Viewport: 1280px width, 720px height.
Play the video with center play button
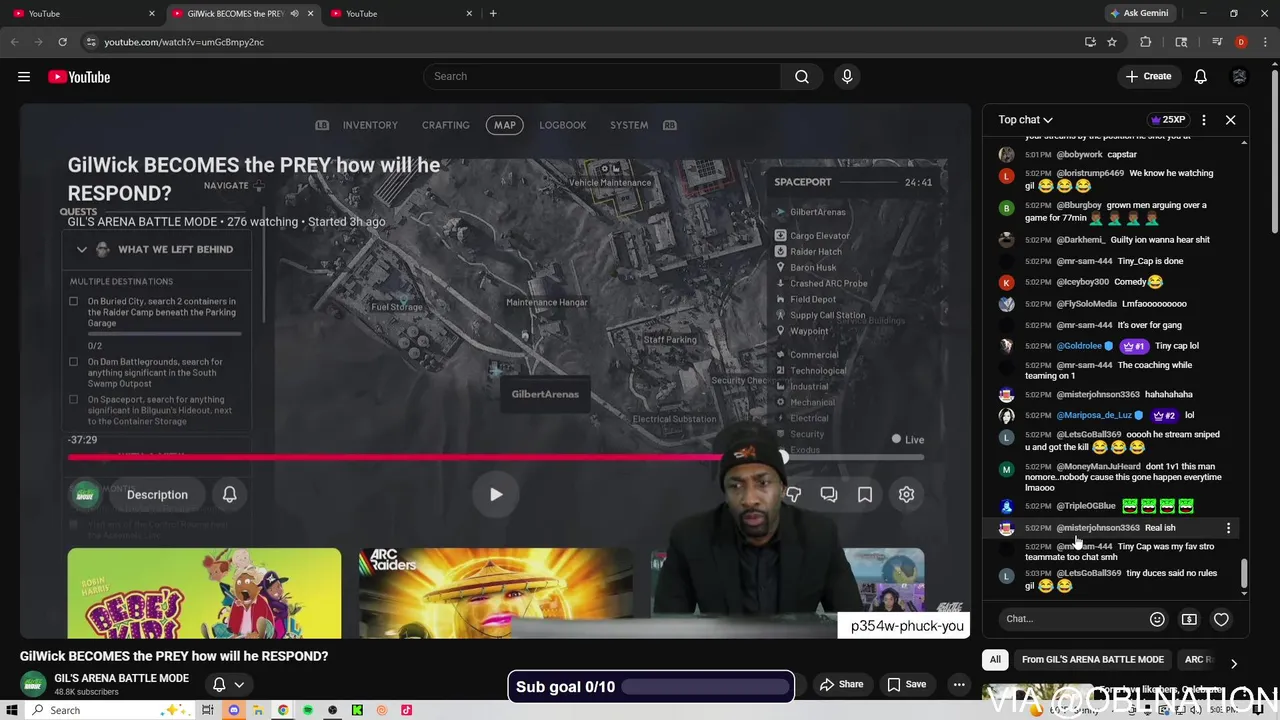click(496, 494)
